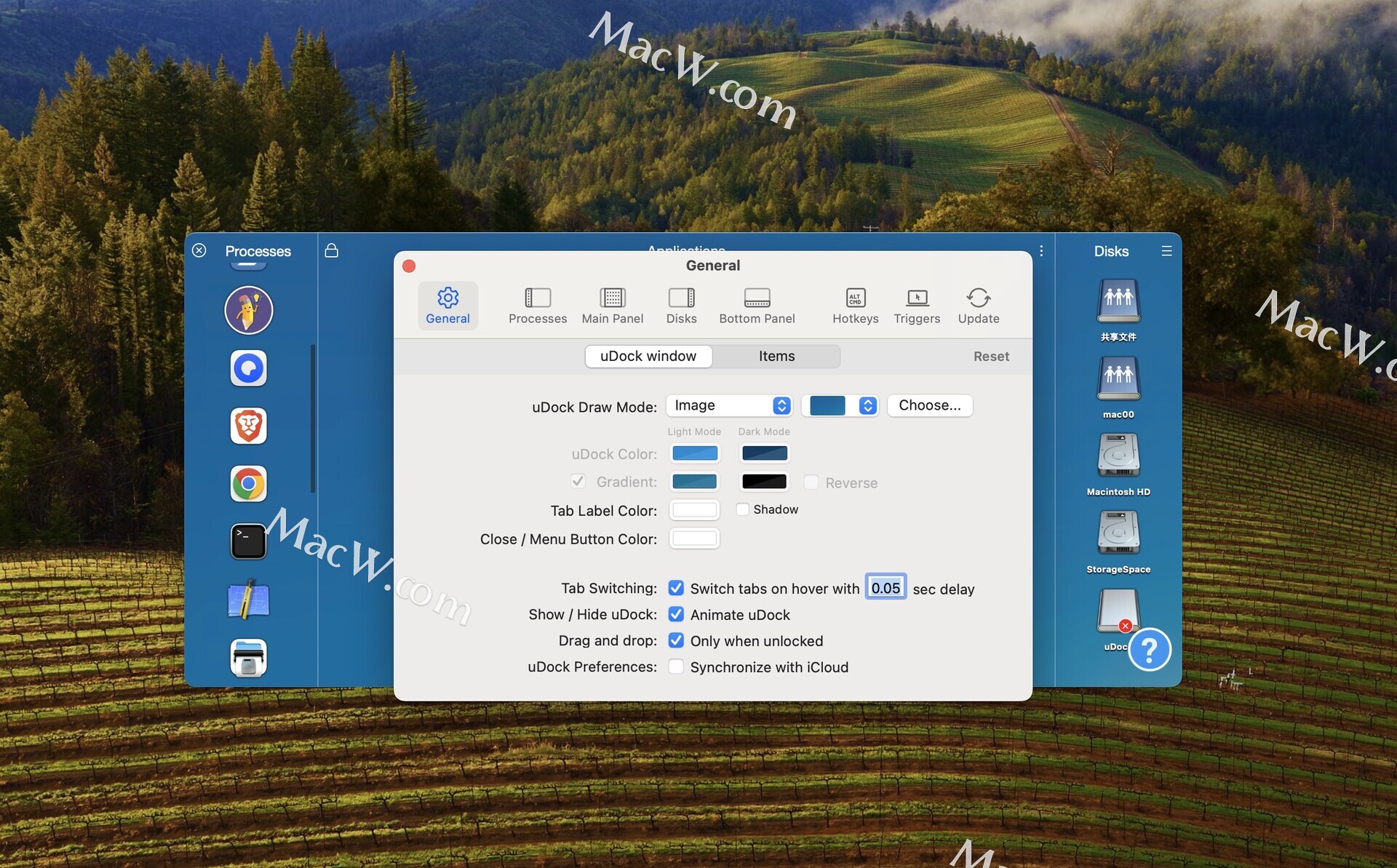
Task: Open the Main Panel preferences tab
Action: coord(612,306)
